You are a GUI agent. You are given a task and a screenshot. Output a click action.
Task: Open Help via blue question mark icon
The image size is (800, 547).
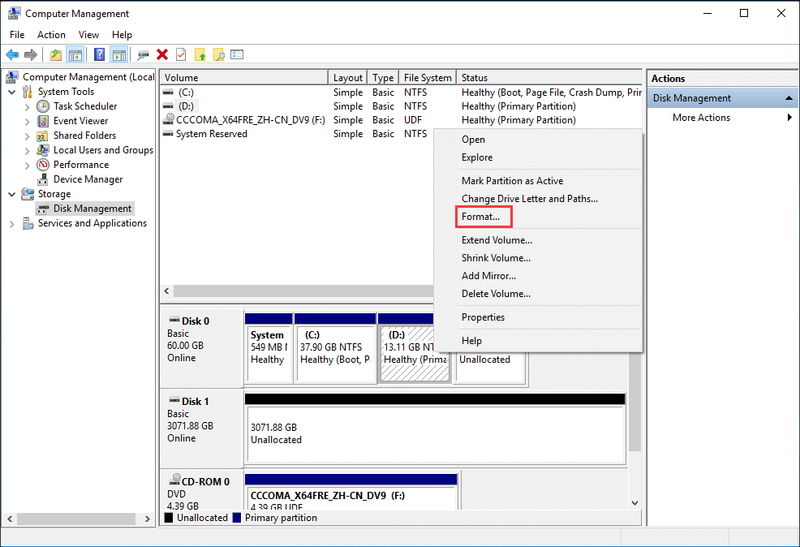point(99,55)
